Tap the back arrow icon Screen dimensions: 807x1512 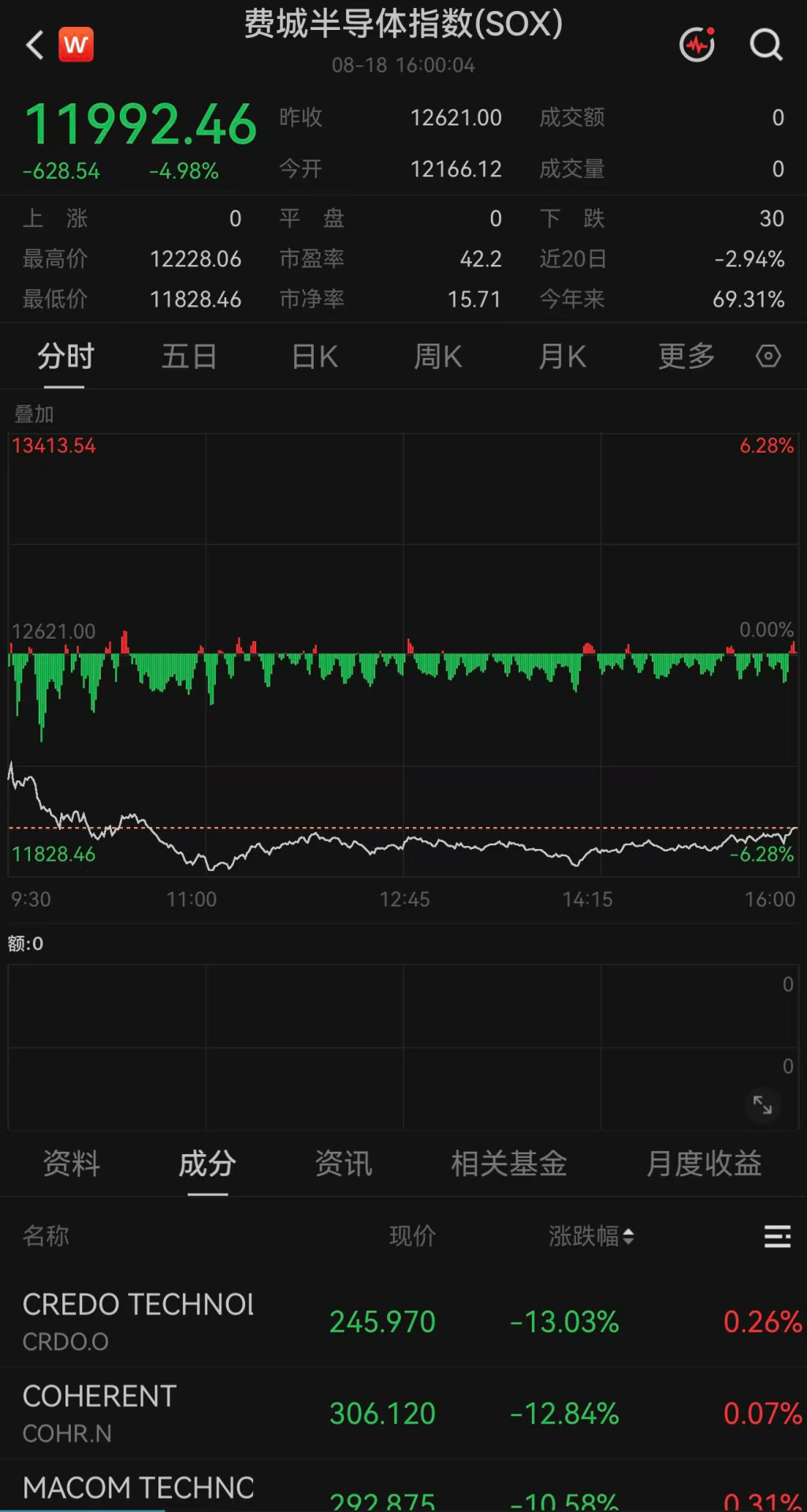[x=34, y=45]
